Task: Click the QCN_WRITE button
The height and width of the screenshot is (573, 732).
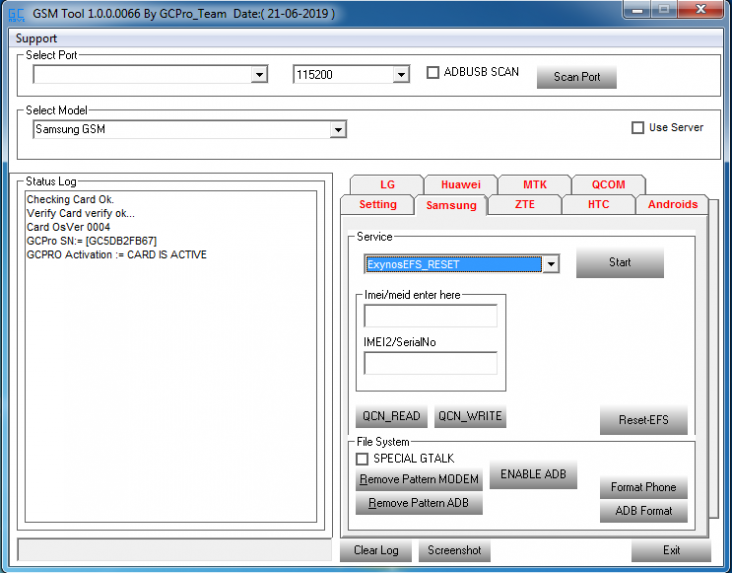Action: point(470,416)
